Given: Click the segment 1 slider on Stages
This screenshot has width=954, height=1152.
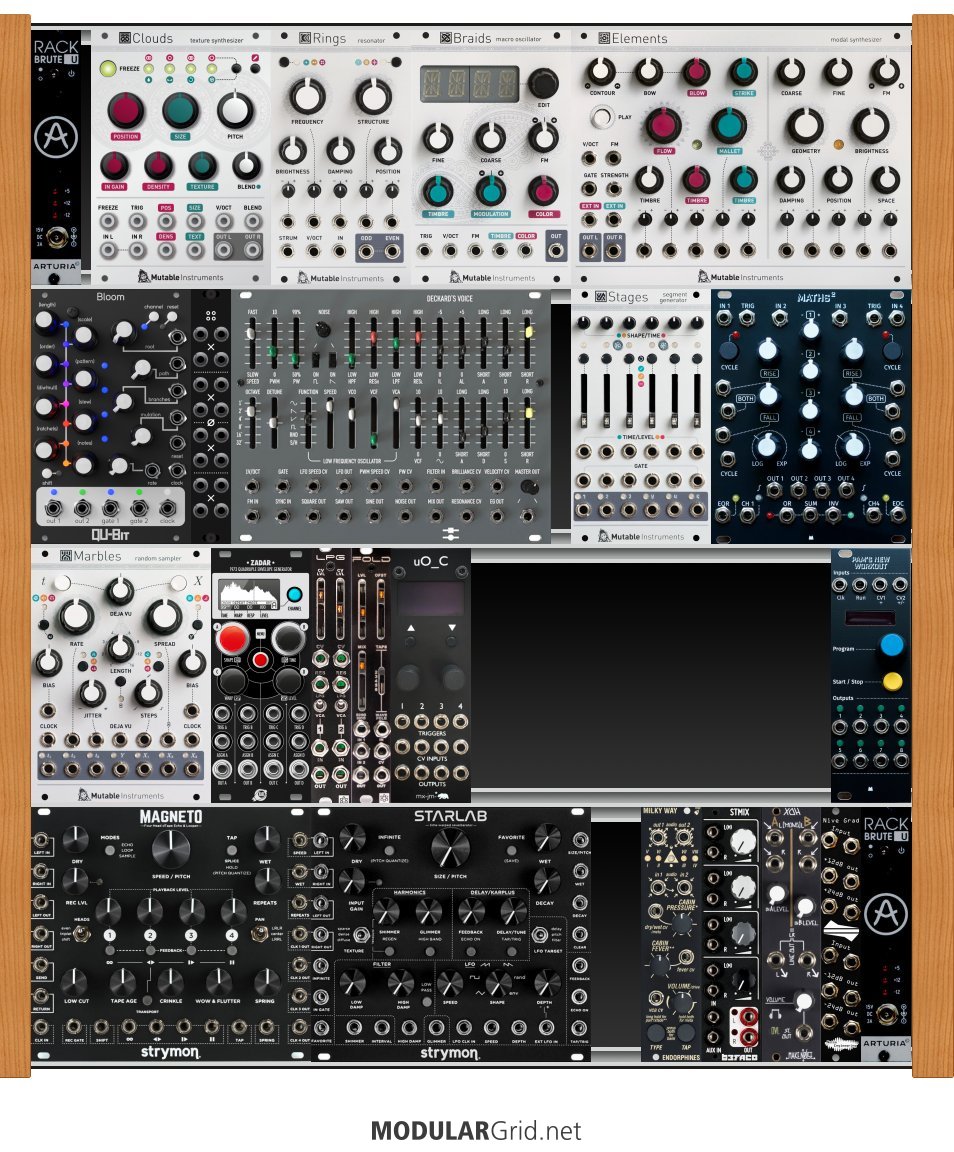Looking at the screenshot, I should (x=584, y=402).
